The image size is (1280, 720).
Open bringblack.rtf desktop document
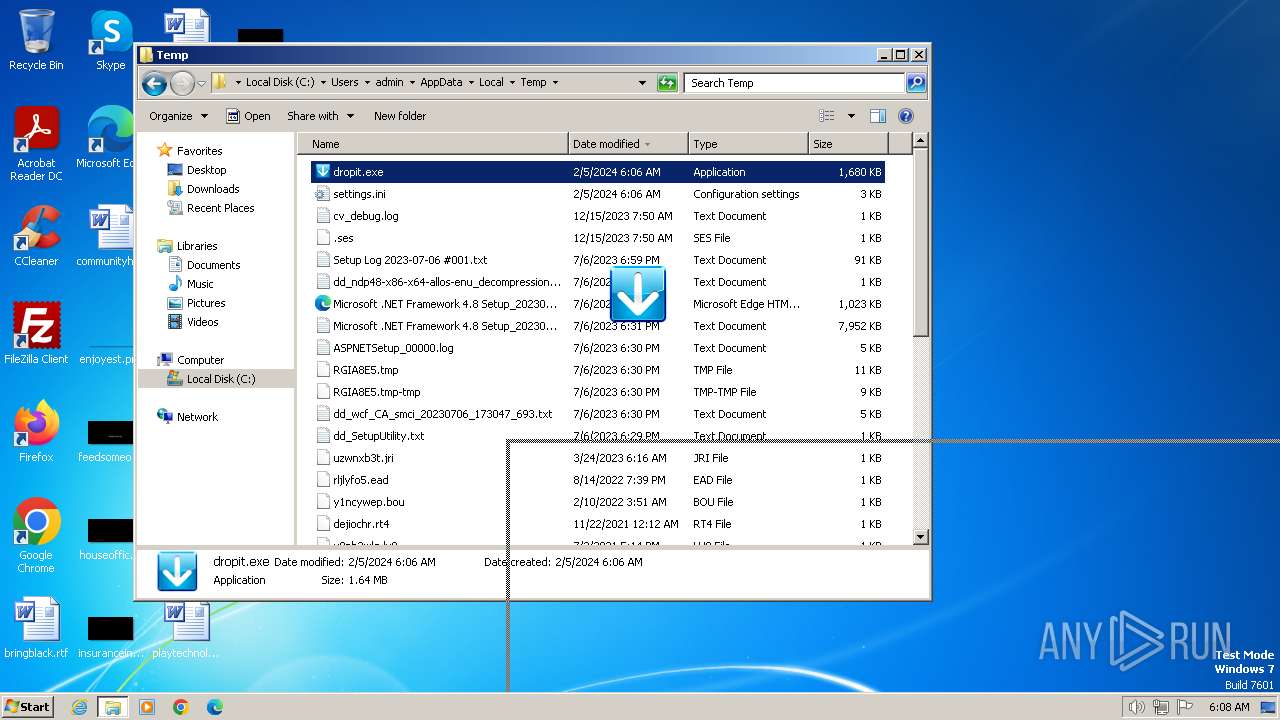coord(36,628)
